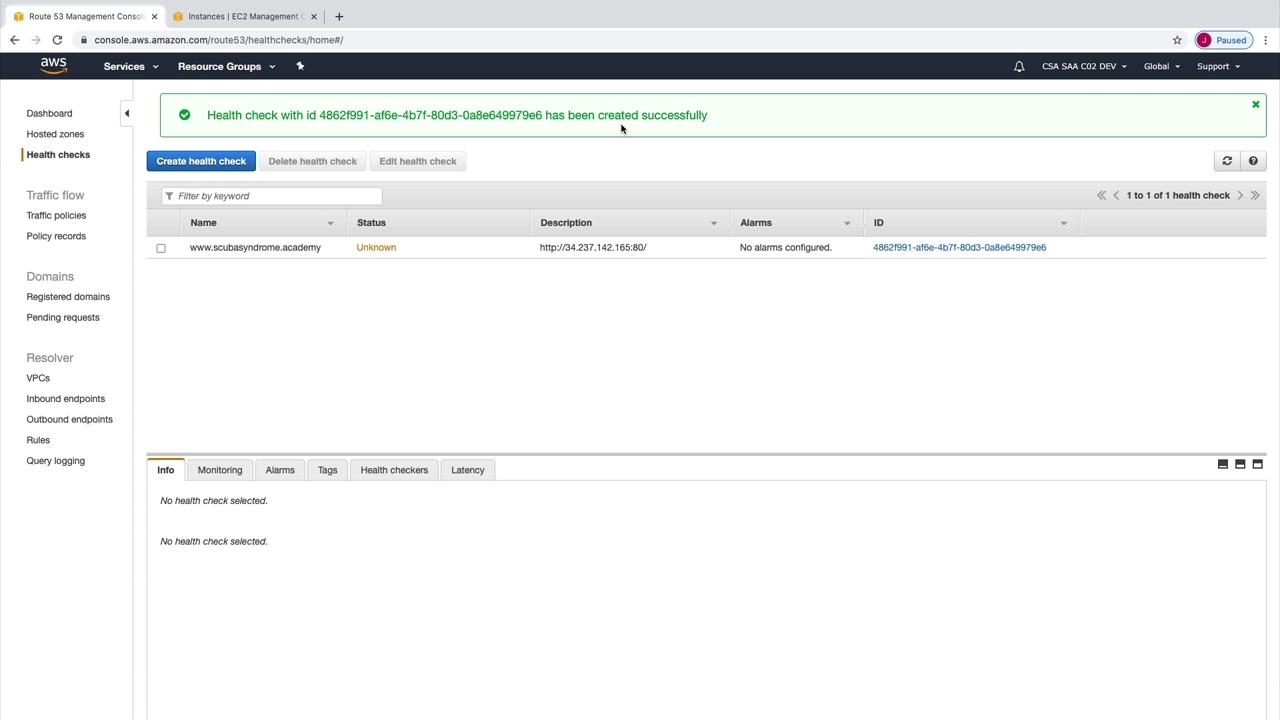Bookmark this page with star icon
Screen dimensions: 1280x720
(1177, 40)
